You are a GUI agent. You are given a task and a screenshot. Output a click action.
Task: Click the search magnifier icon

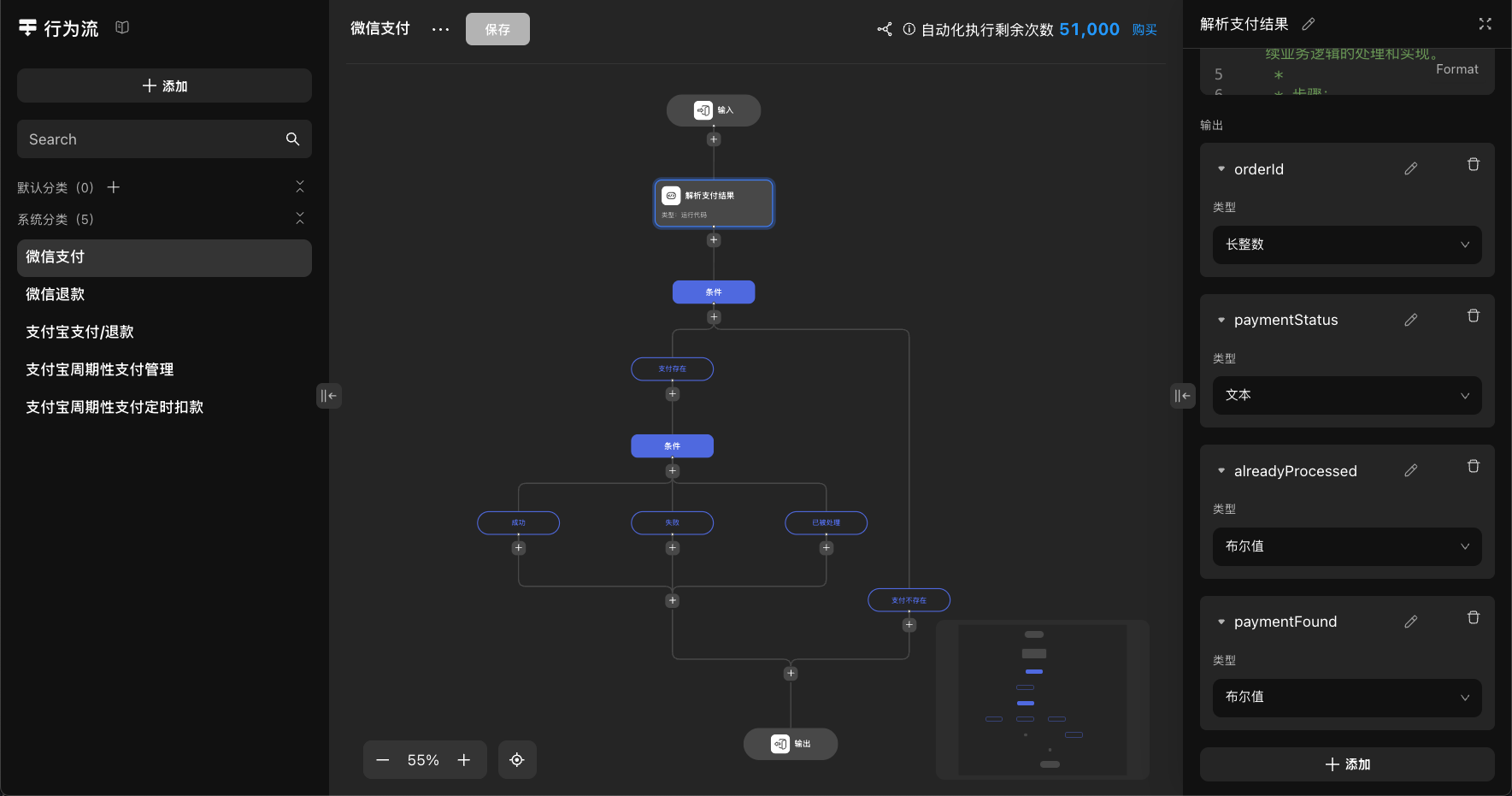tap(292, 139)
